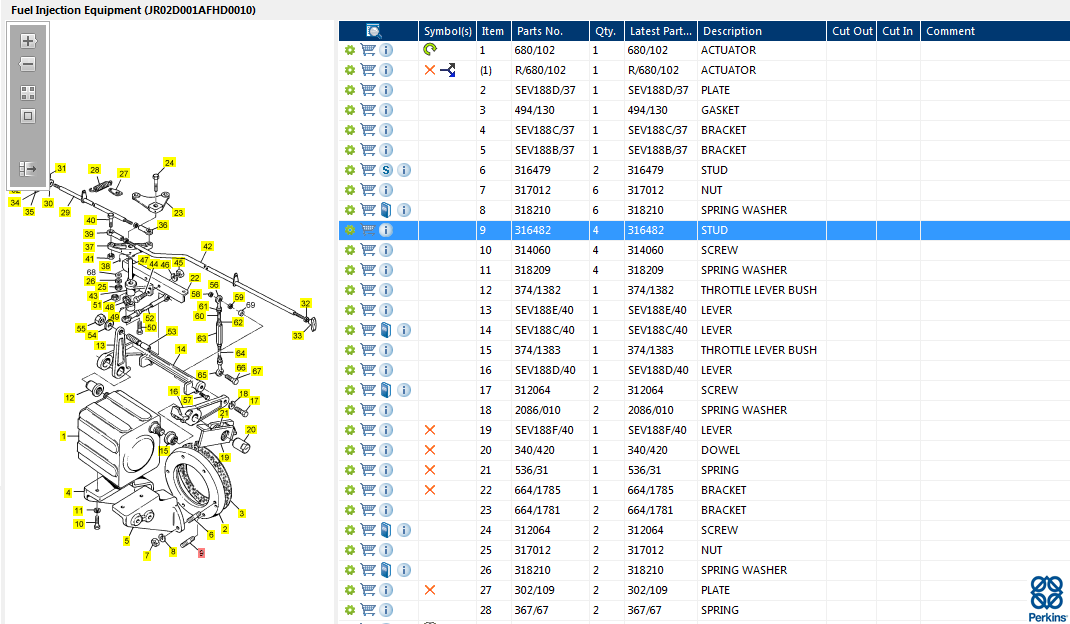Open book icon for LEVER SEV188C/40
This screenshot has width=1070, height=624.
(x=386, y=330)
